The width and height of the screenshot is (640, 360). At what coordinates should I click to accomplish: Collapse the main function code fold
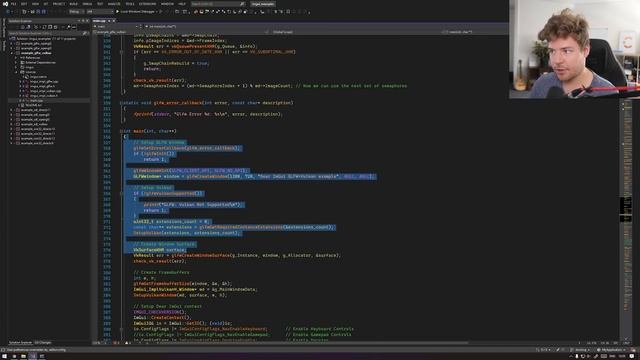click(121, 131)
